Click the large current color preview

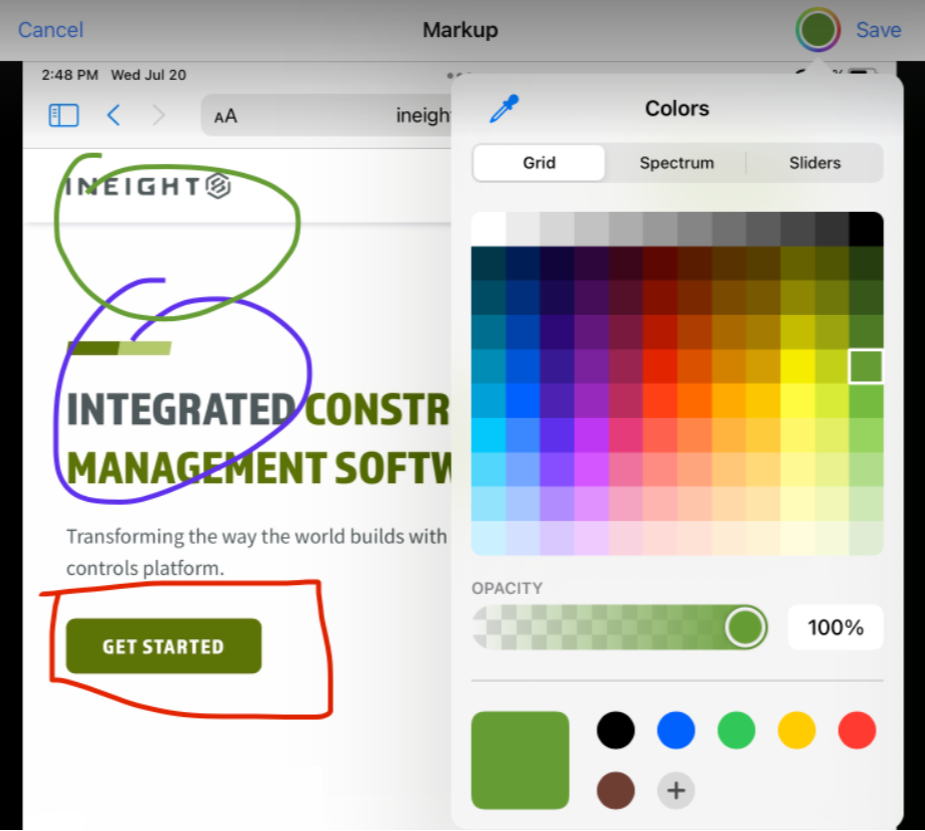[520, 760]
